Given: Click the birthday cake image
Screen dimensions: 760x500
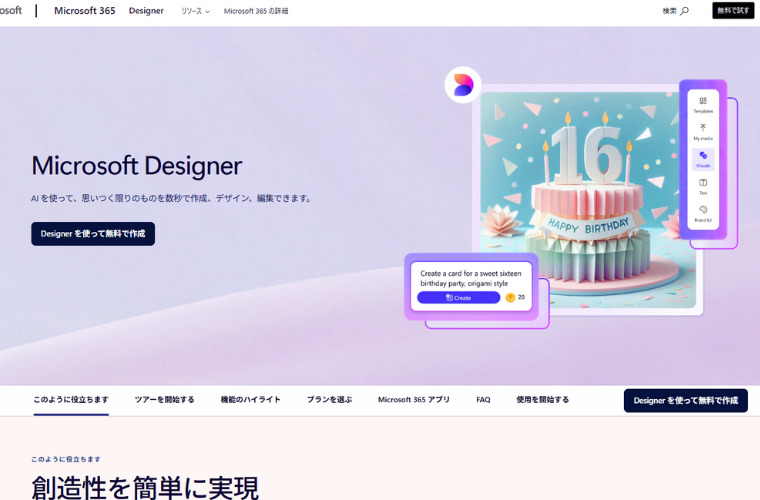Looking at the screenshot, I should (588, 200).
